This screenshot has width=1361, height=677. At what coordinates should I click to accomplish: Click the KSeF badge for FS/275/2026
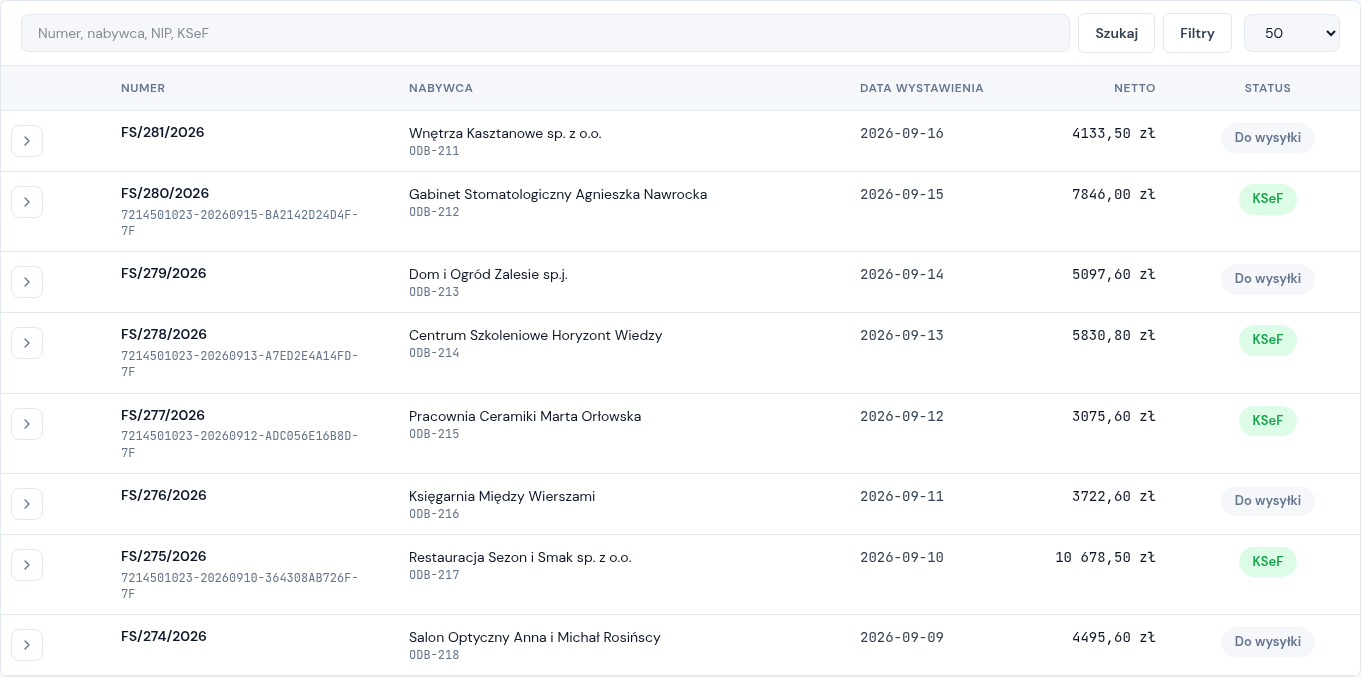(x=1268, y=562)
